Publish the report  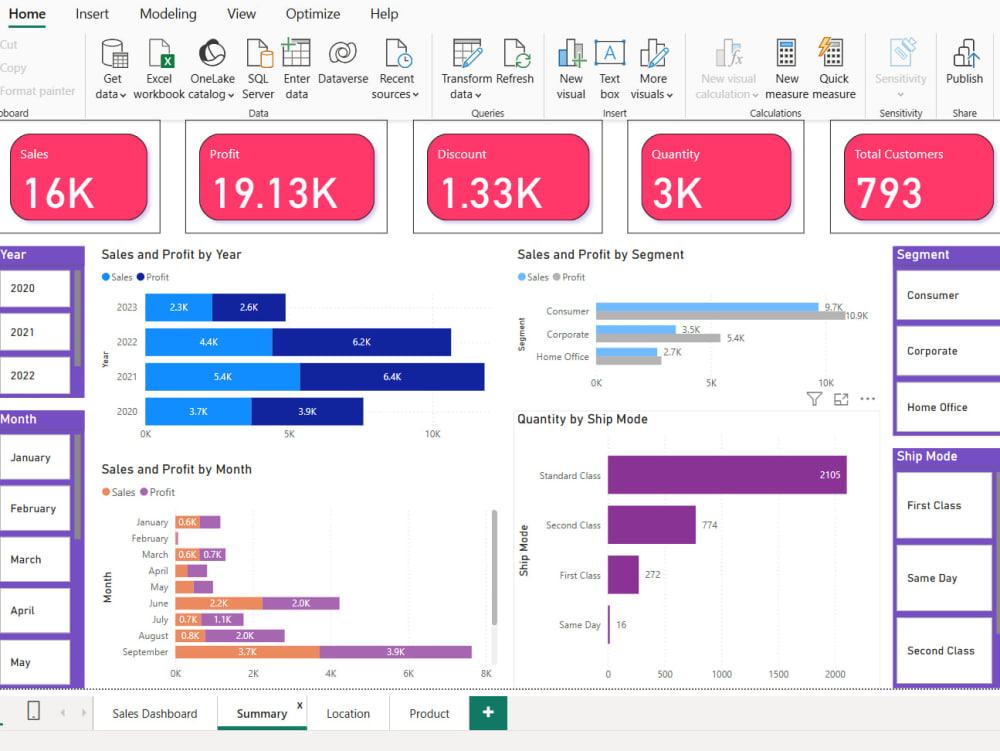click(964, 57)
